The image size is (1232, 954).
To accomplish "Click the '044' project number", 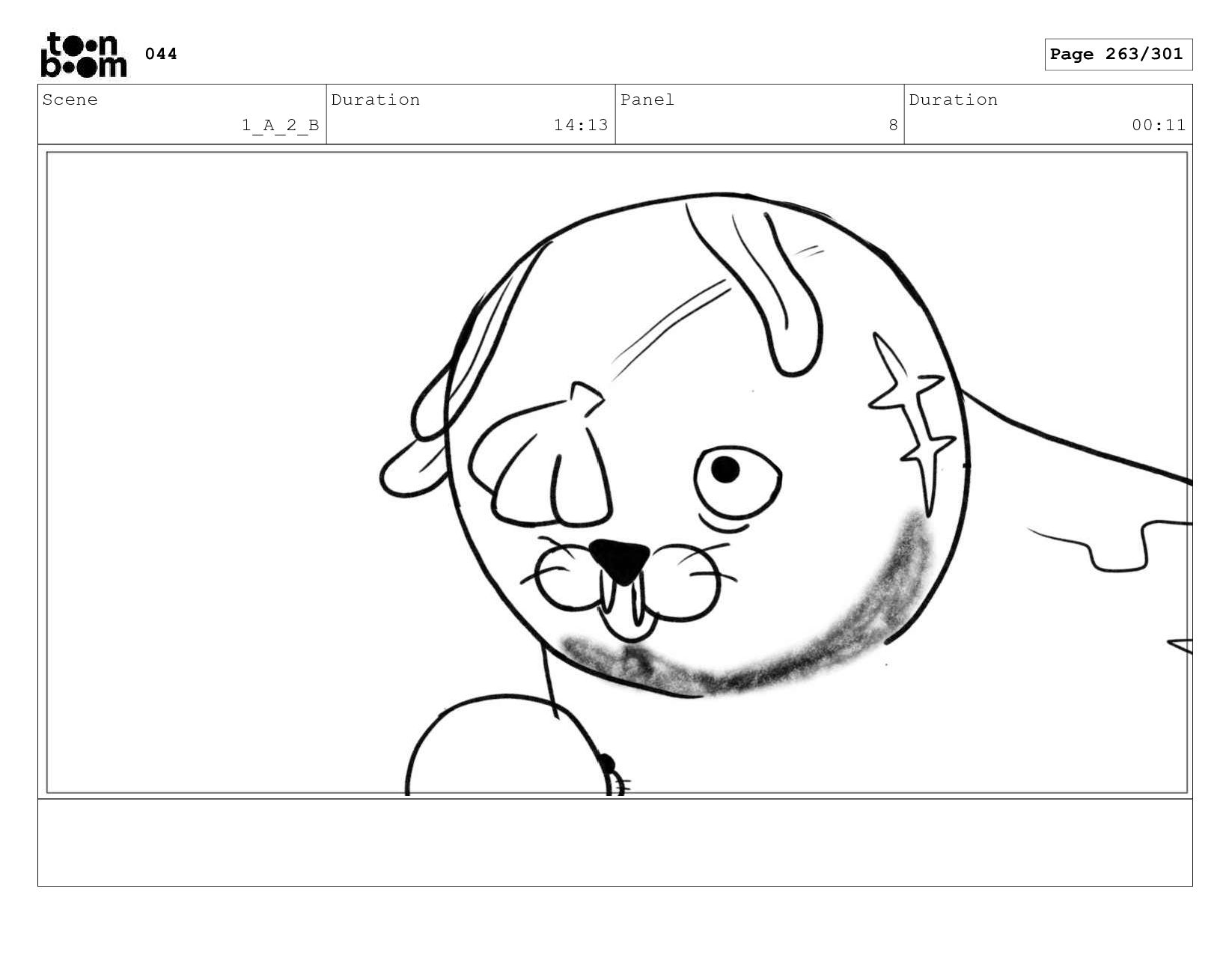I will click(161, 54).
